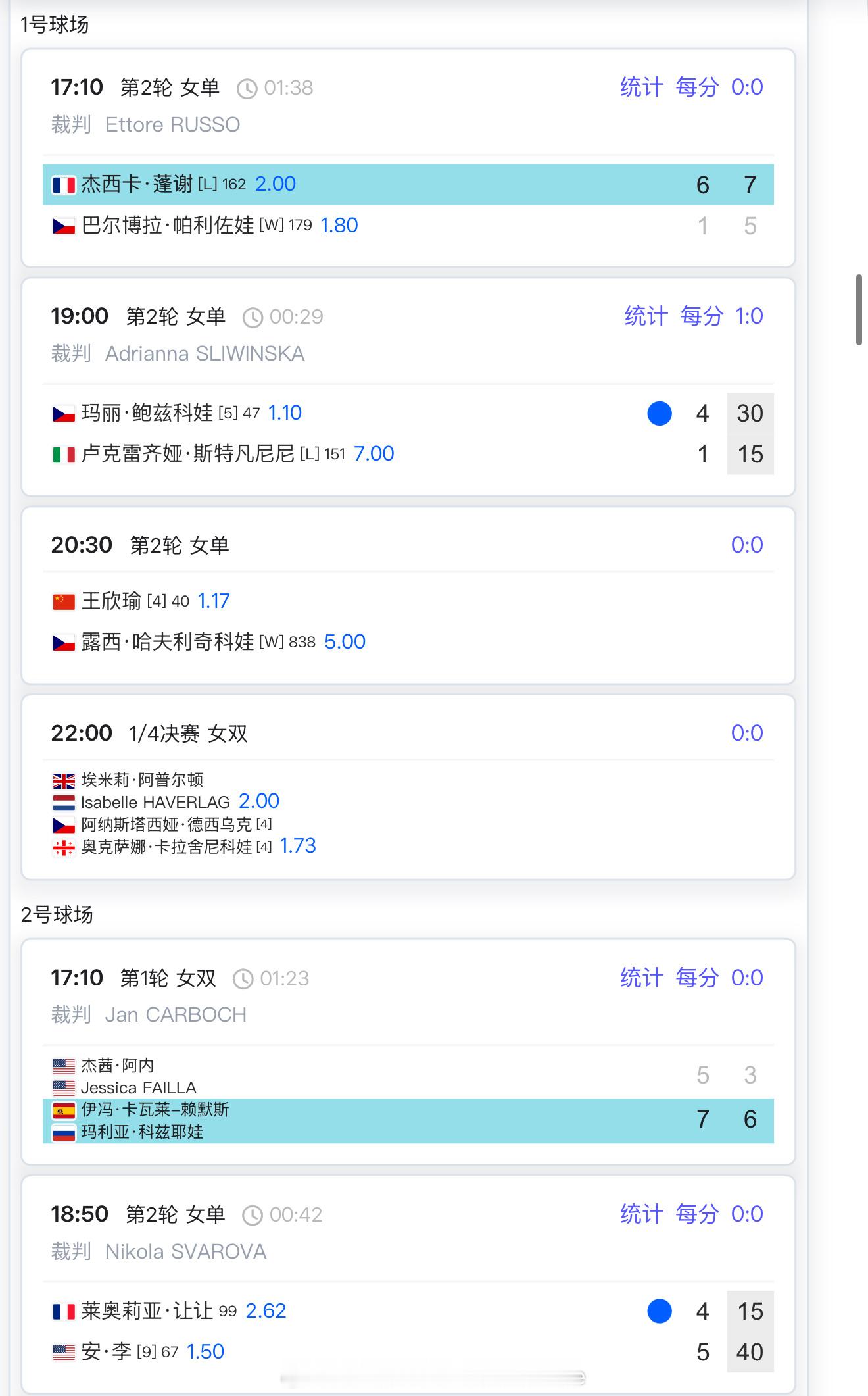Screen dimensions: 868x1396
Task: Click the China flag next to 王欣瑜
Action: (x=64, y=601)
